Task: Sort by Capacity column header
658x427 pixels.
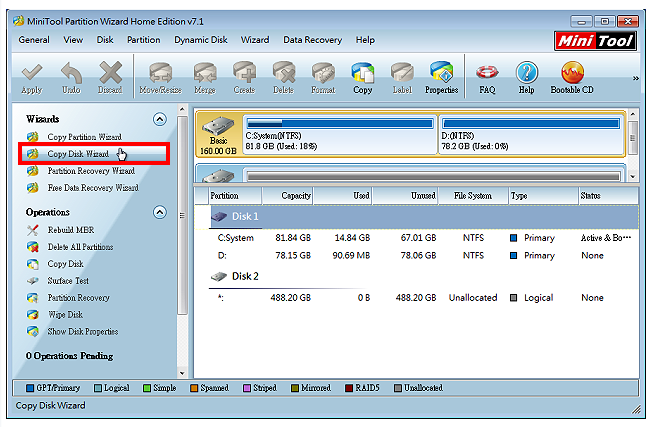Action: pos(287,196)
